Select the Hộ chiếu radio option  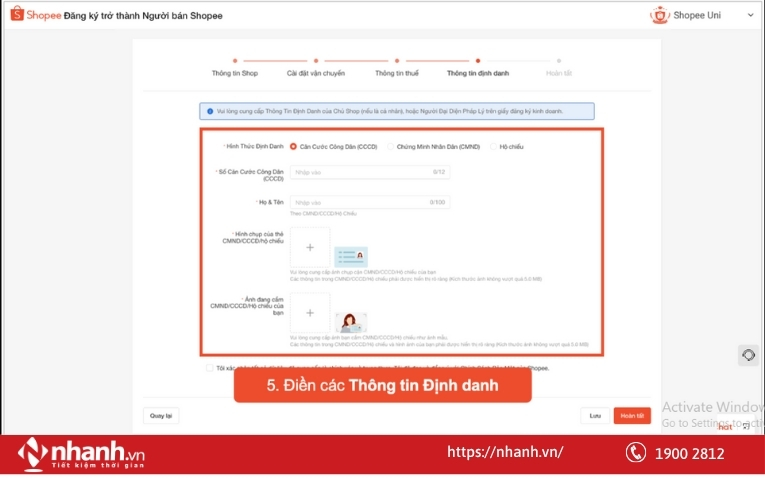click(492, 146)
